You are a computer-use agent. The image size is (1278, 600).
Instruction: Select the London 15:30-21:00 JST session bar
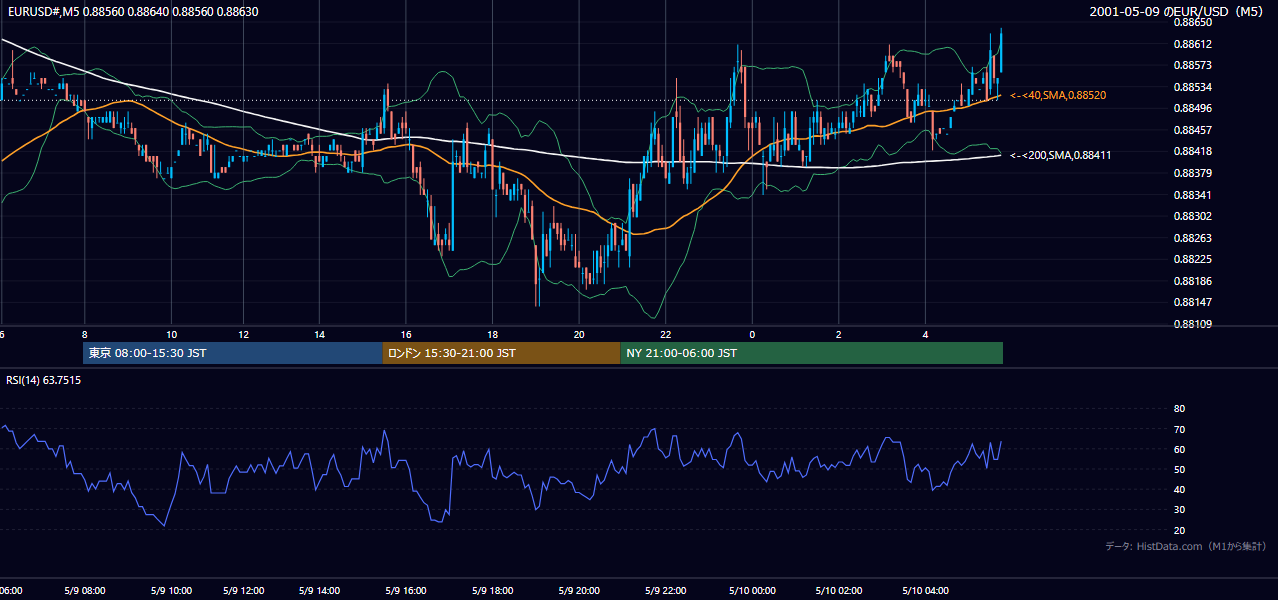pyautogui.click(x=501, y=353)
